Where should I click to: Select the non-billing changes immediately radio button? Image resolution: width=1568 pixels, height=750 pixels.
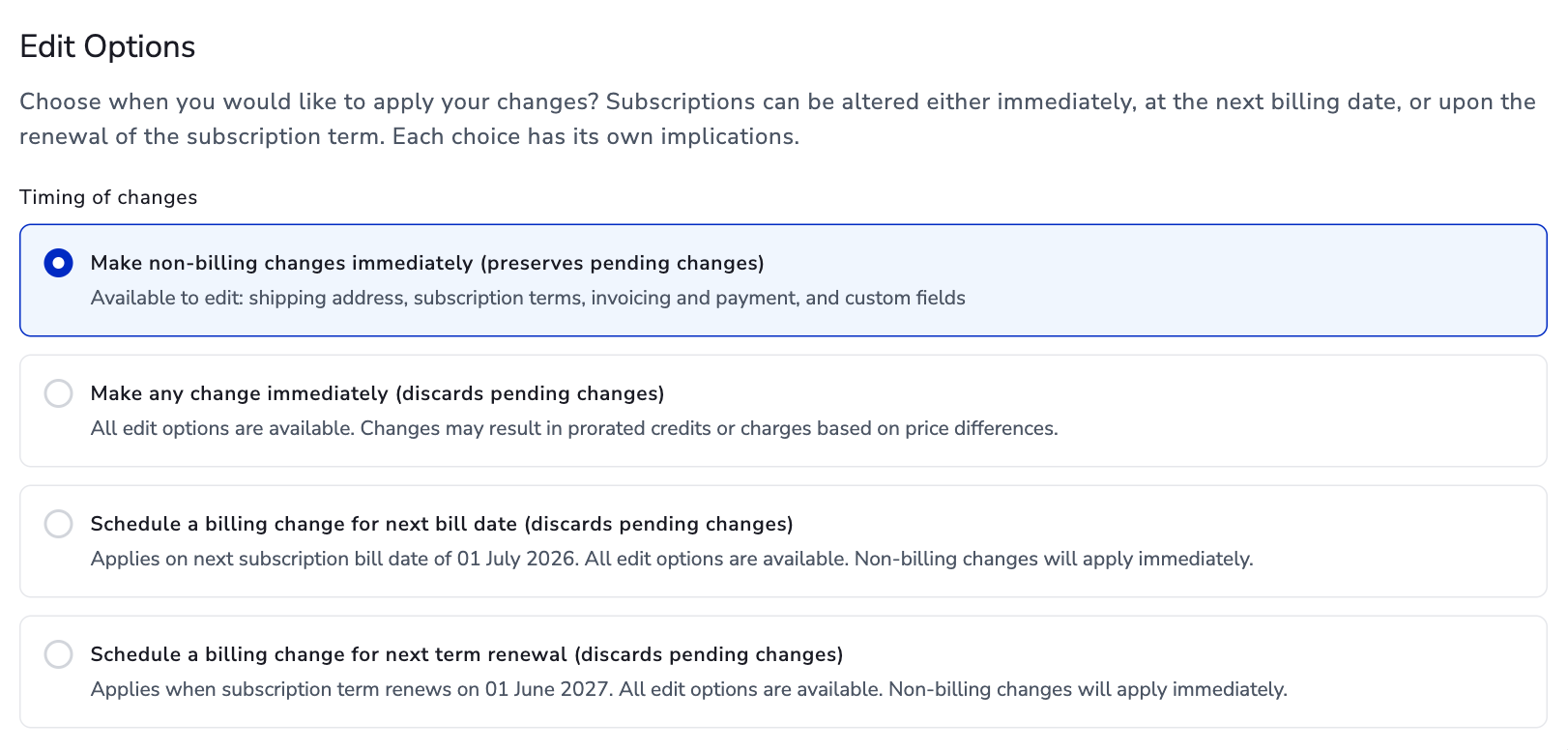(x=59, y=263)
